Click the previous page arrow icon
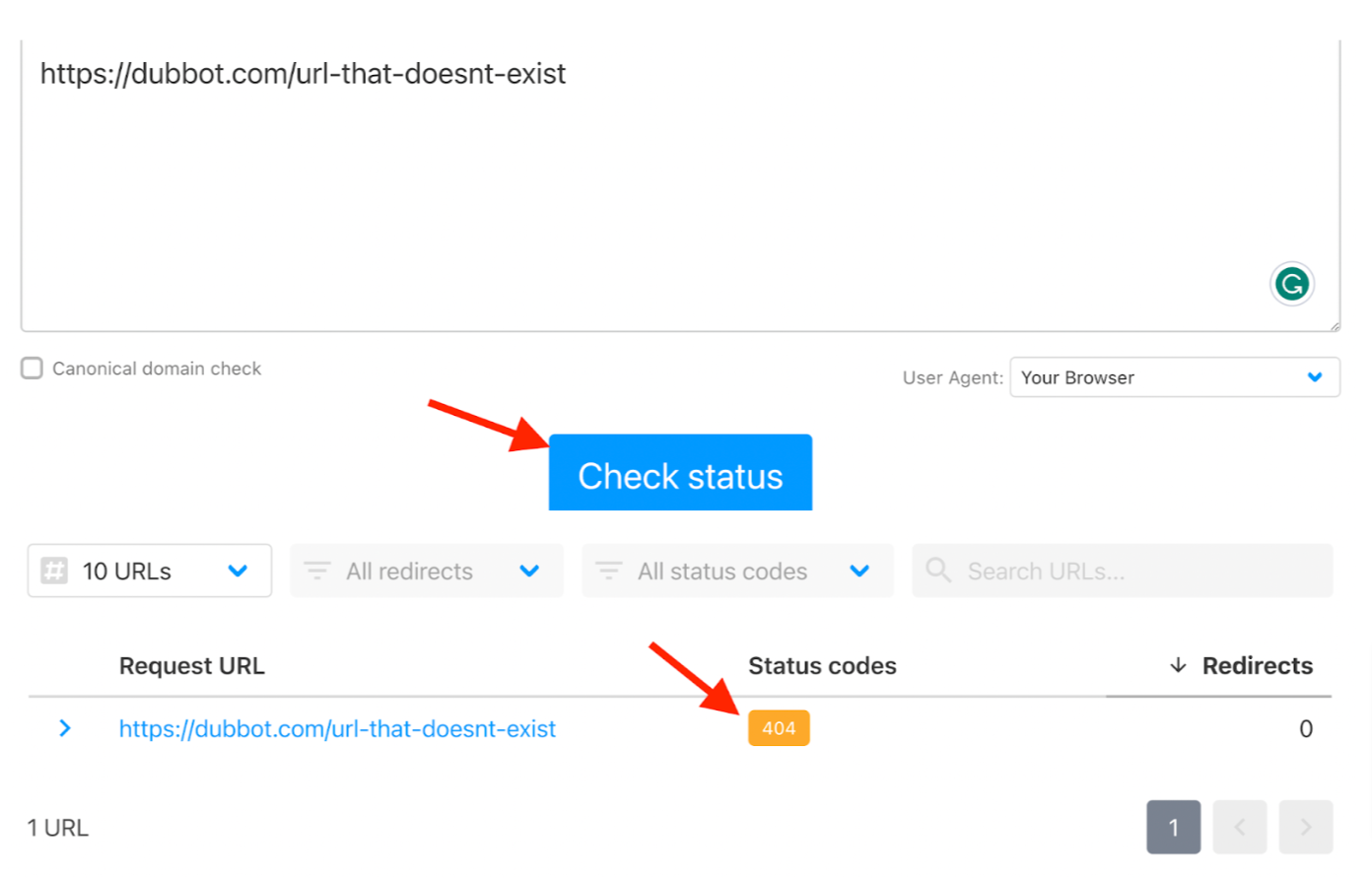The width and height of the screenshot is (1372, 878). coord(1240,827)
